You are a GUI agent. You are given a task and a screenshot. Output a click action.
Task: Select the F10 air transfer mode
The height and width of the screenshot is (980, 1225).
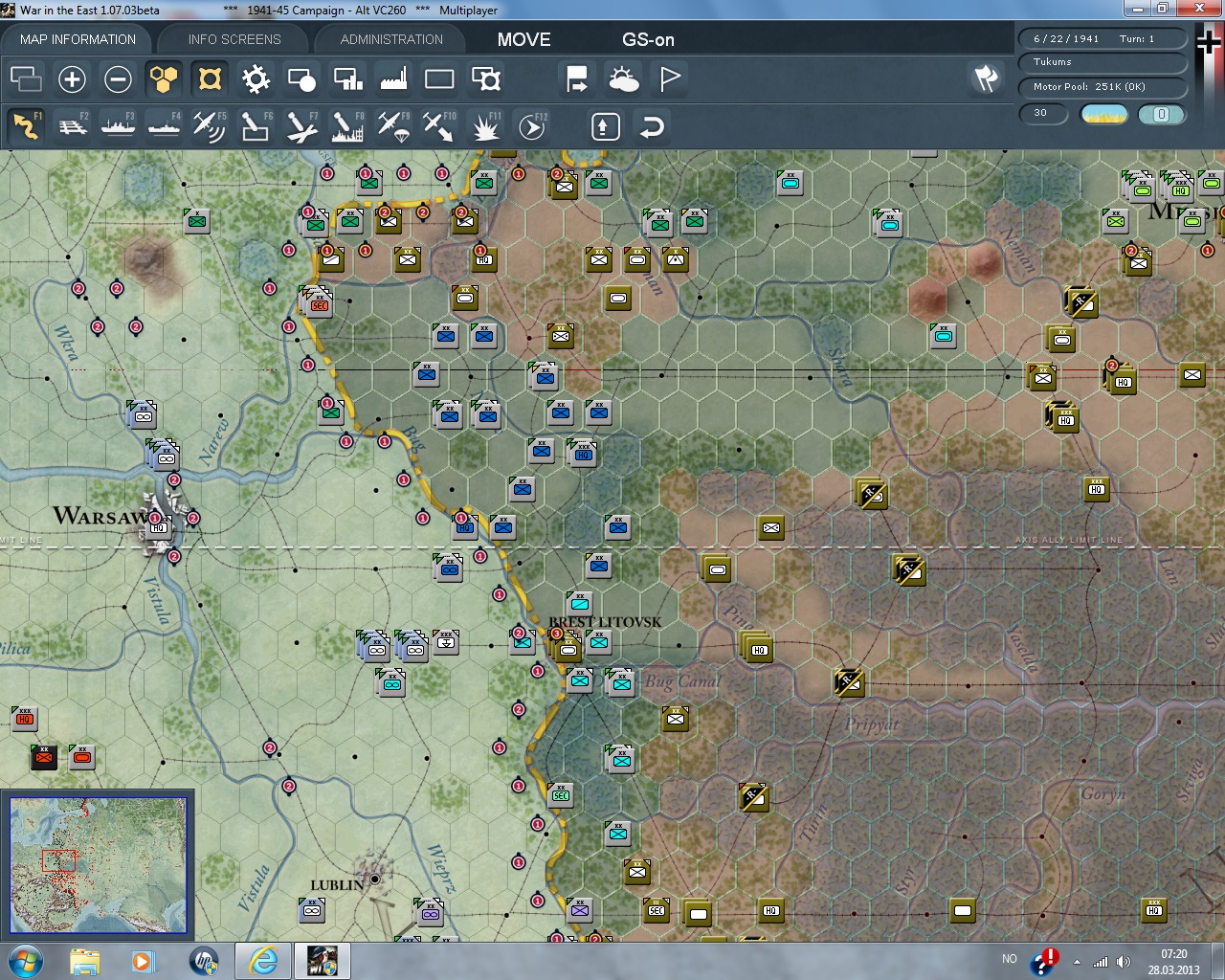pos(439,126)
